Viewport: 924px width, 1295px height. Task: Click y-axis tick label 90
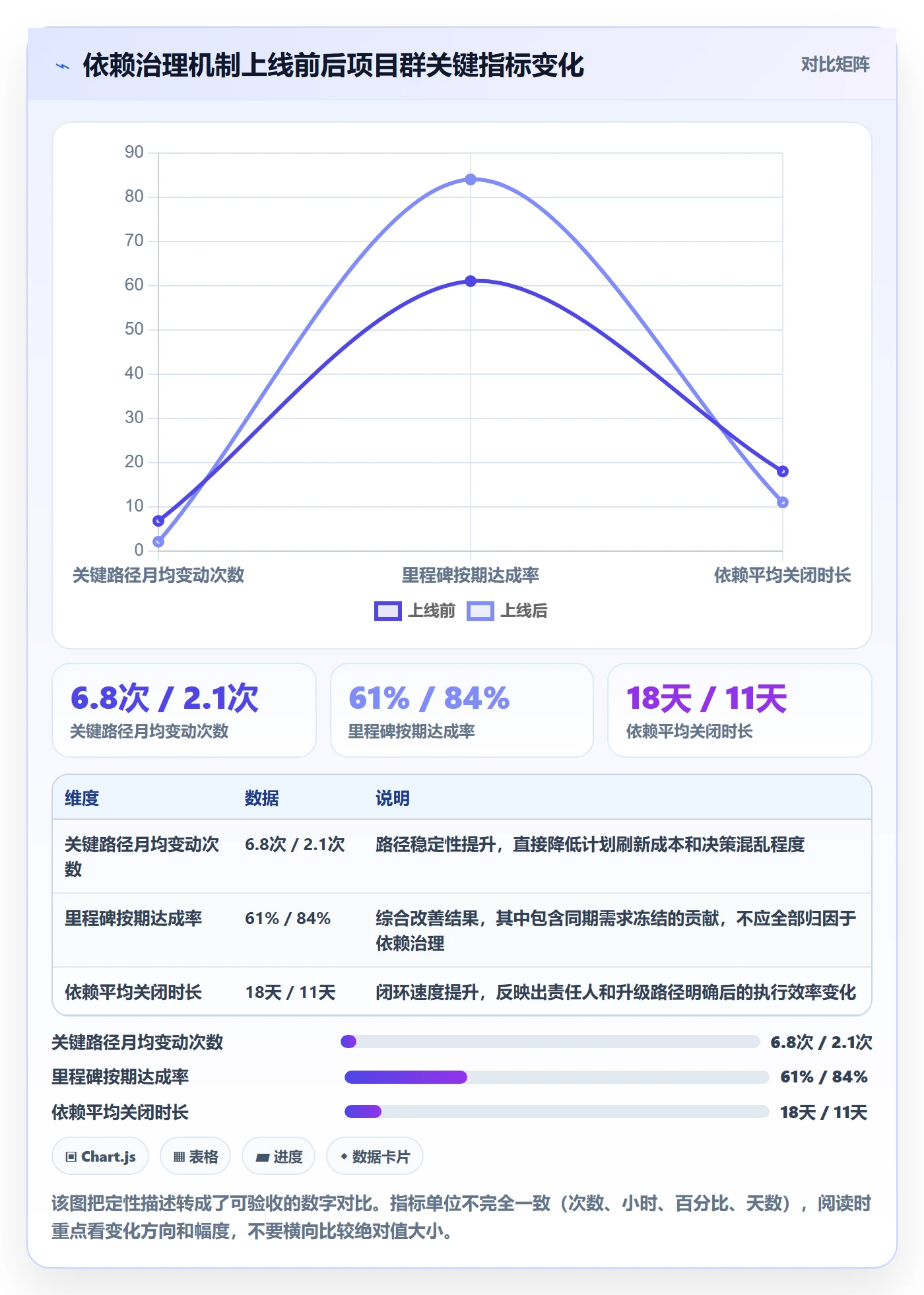[134, 152]
